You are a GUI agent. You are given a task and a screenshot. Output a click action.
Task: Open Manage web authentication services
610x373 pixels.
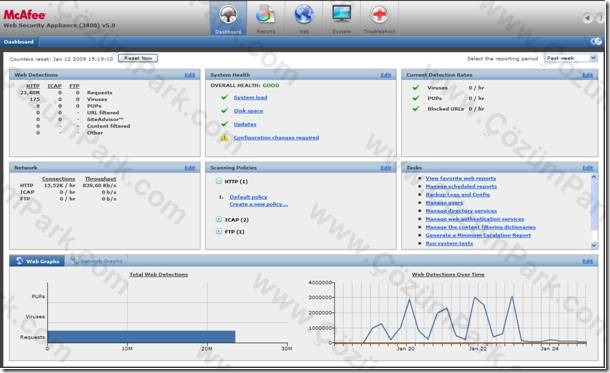pyautogui.click(x=475, y=219)
